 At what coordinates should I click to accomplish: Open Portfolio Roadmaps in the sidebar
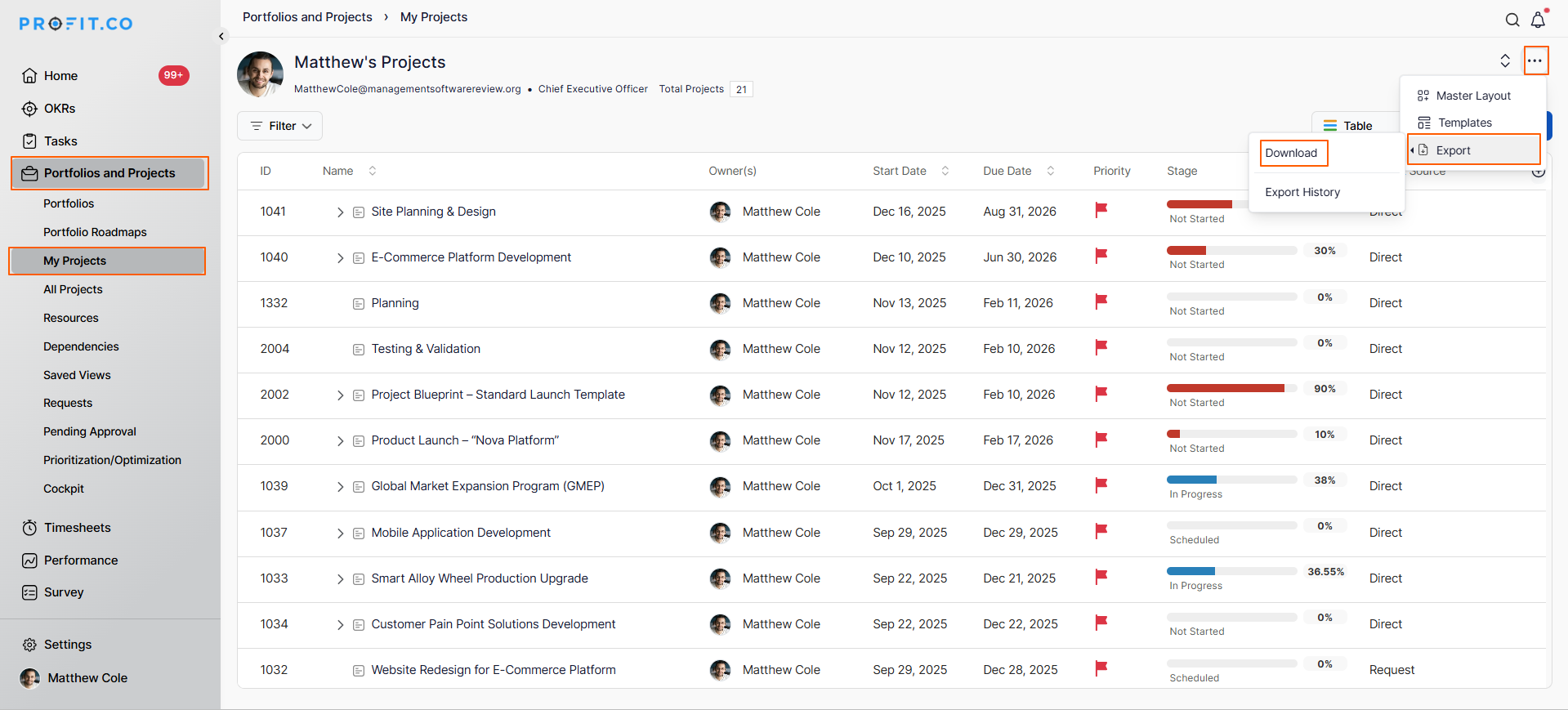click(x=95, y=232)
